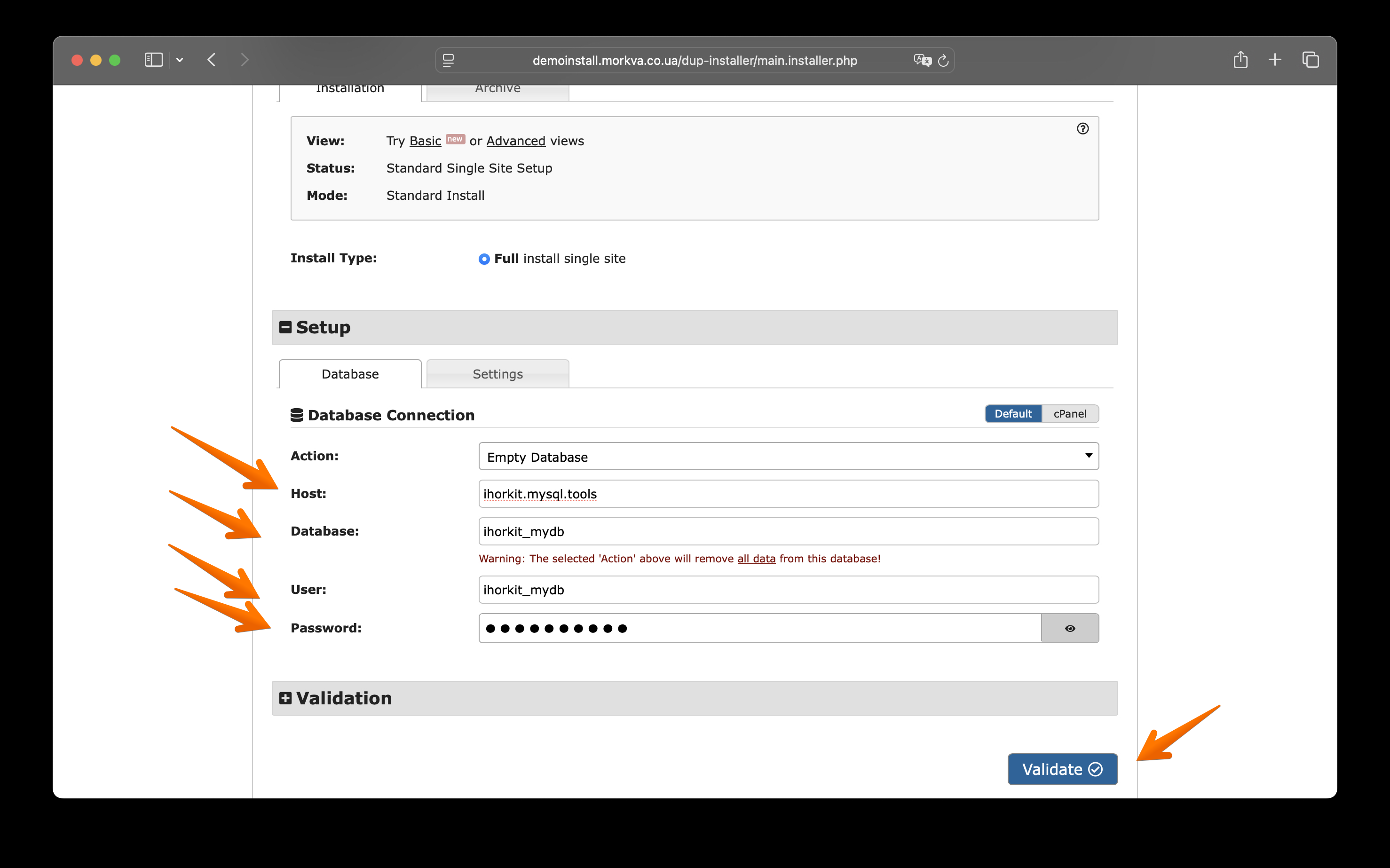Collapse the Setup section

[285, 327]
